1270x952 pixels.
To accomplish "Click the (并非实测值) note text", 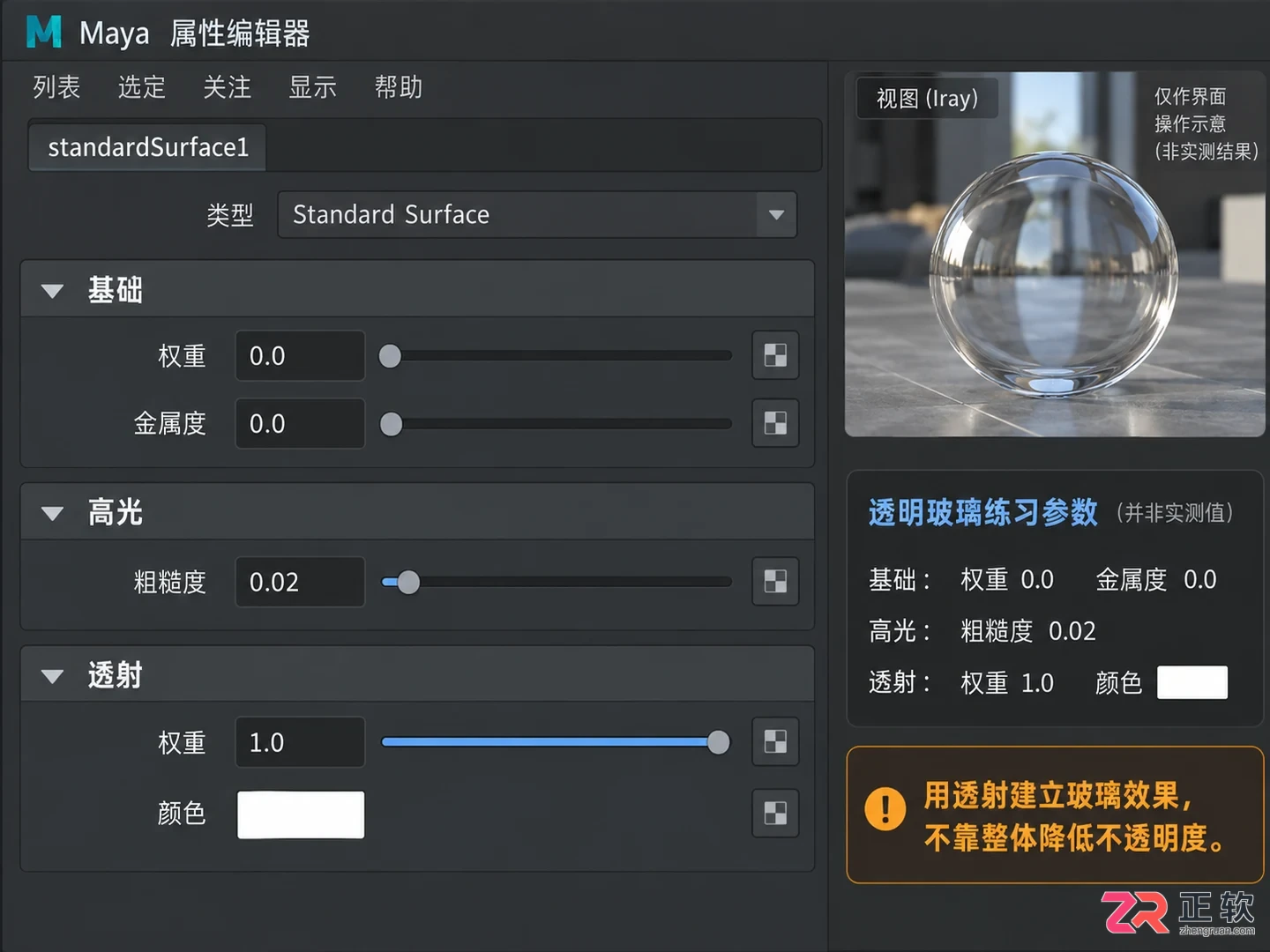I will 1175,513.
